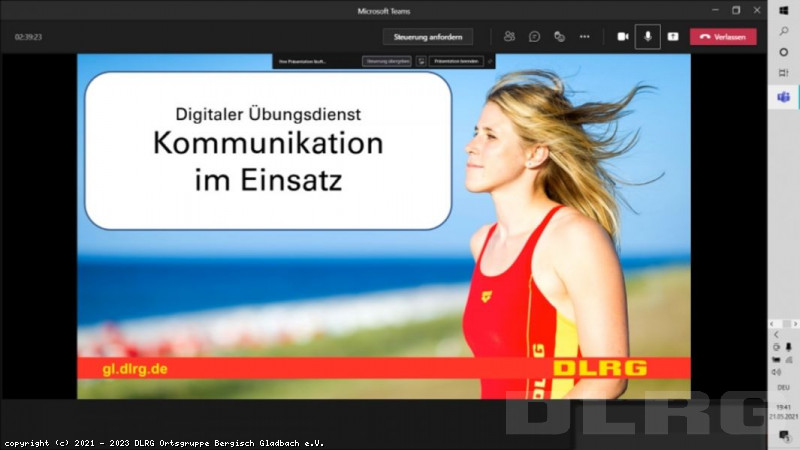
Task: Click the network signal tray icon
Action: click(x=789, y=360)
